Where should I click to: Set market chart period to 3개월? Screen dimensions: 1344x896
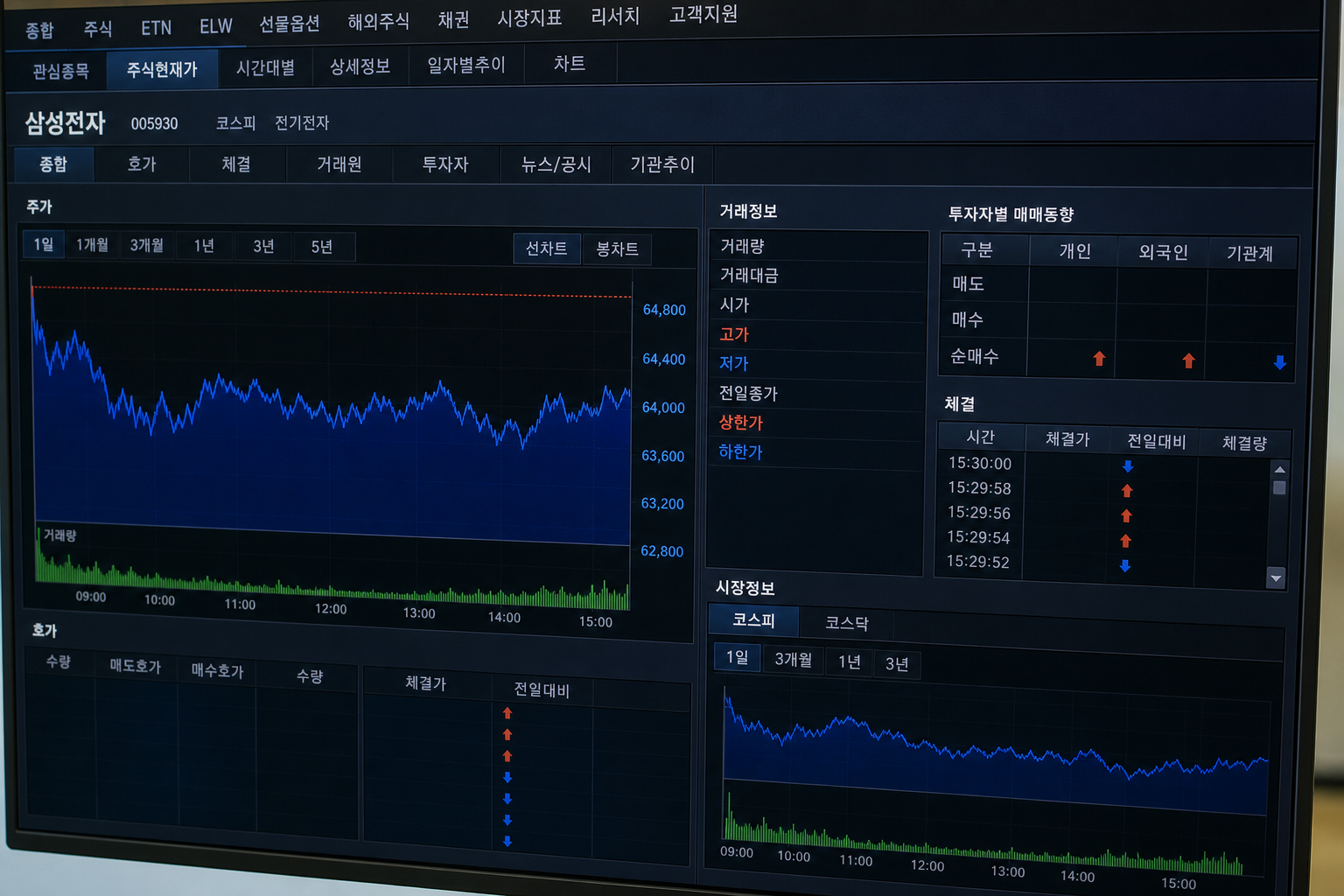point(793,659)
